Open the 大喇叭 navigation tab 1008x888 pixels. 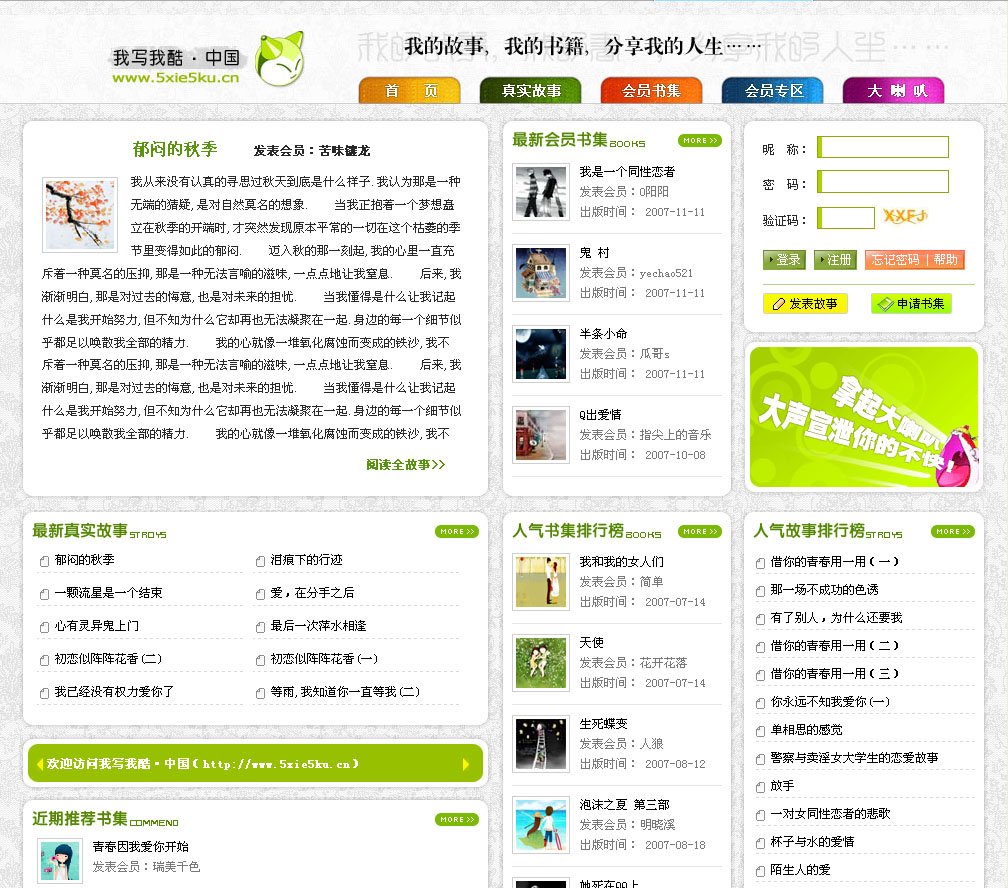pos(894,91)
